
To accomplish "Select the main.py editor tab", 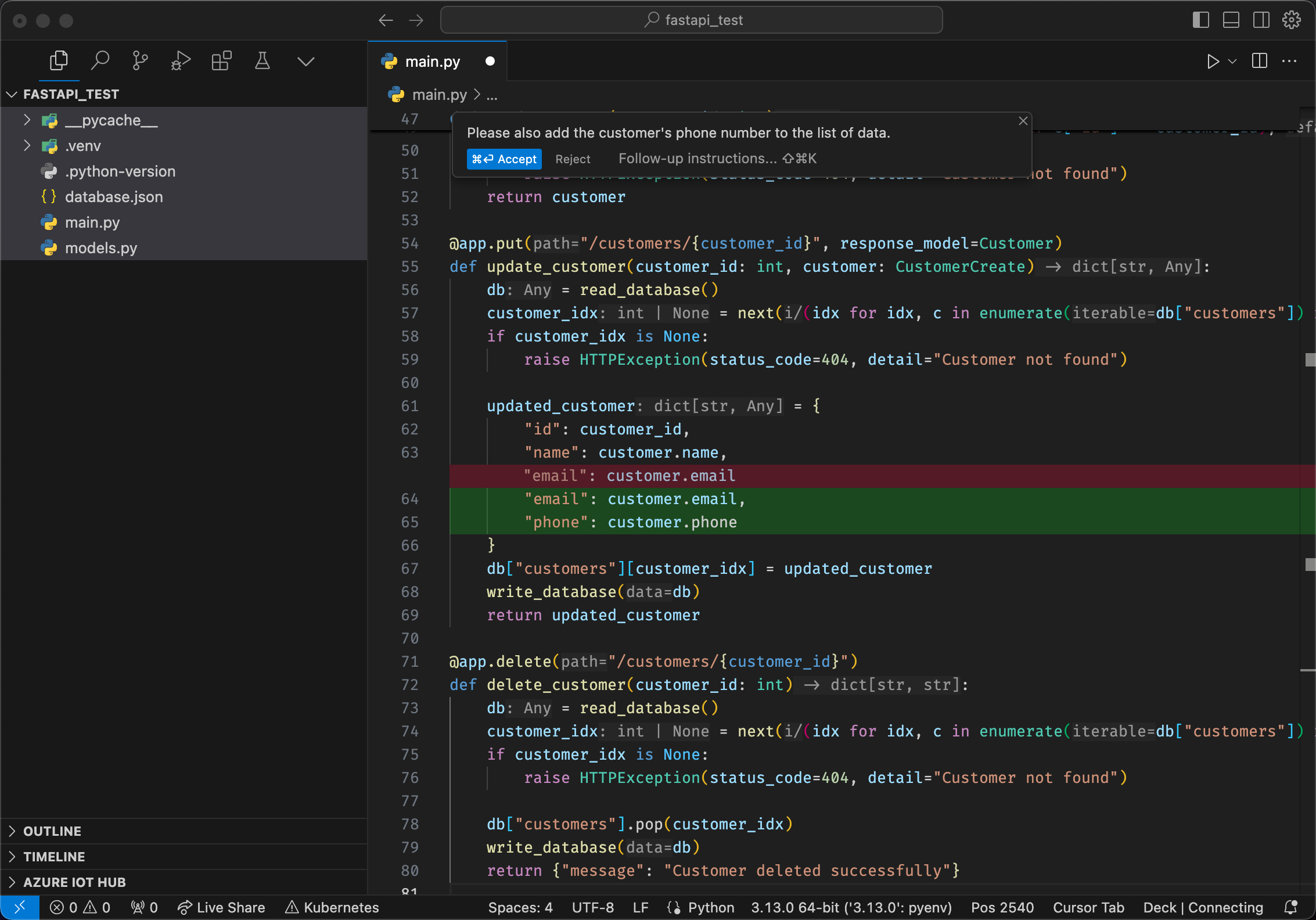I will 432,60.
